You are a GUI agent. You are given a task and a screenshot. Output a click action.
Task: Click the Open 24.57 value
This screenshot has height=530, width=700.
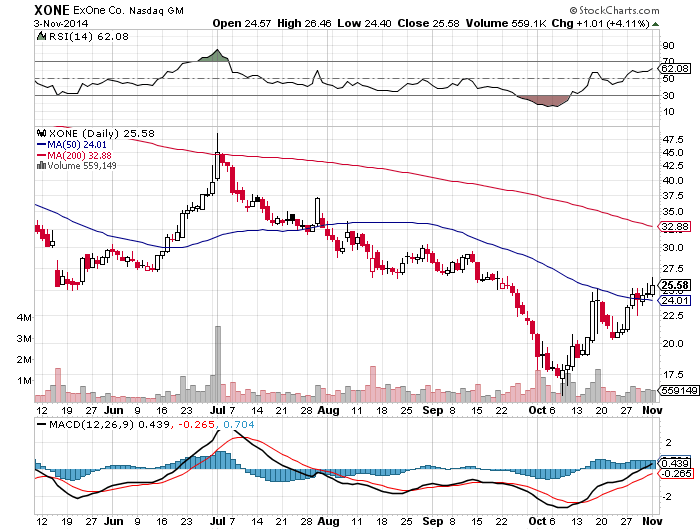click(242, 23)
